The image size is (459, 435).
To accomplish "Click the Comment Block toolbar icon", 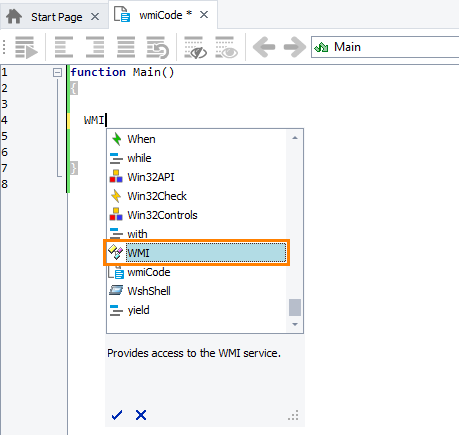I will (126, 47).
